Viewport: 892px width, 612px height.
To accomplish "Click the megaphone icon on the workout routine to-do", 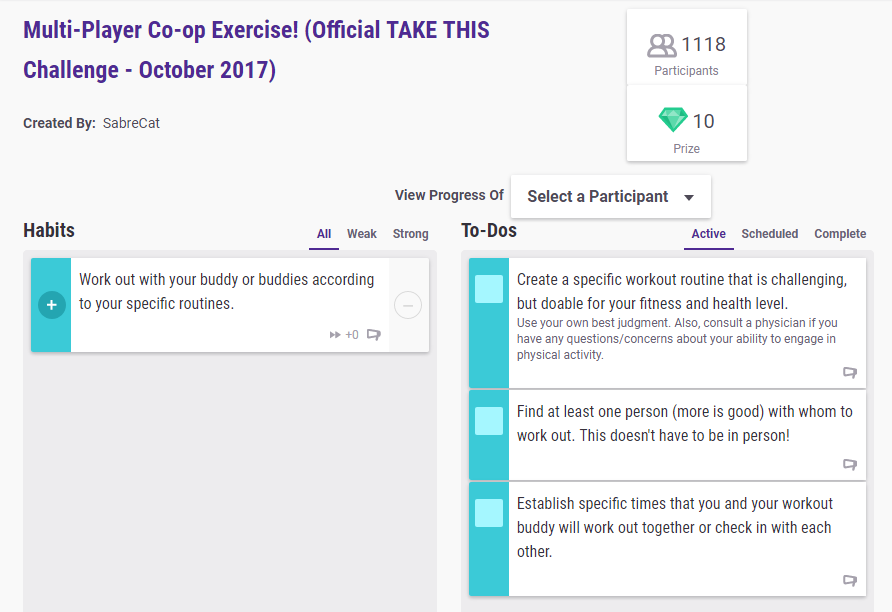I will [x=850, y=372].
